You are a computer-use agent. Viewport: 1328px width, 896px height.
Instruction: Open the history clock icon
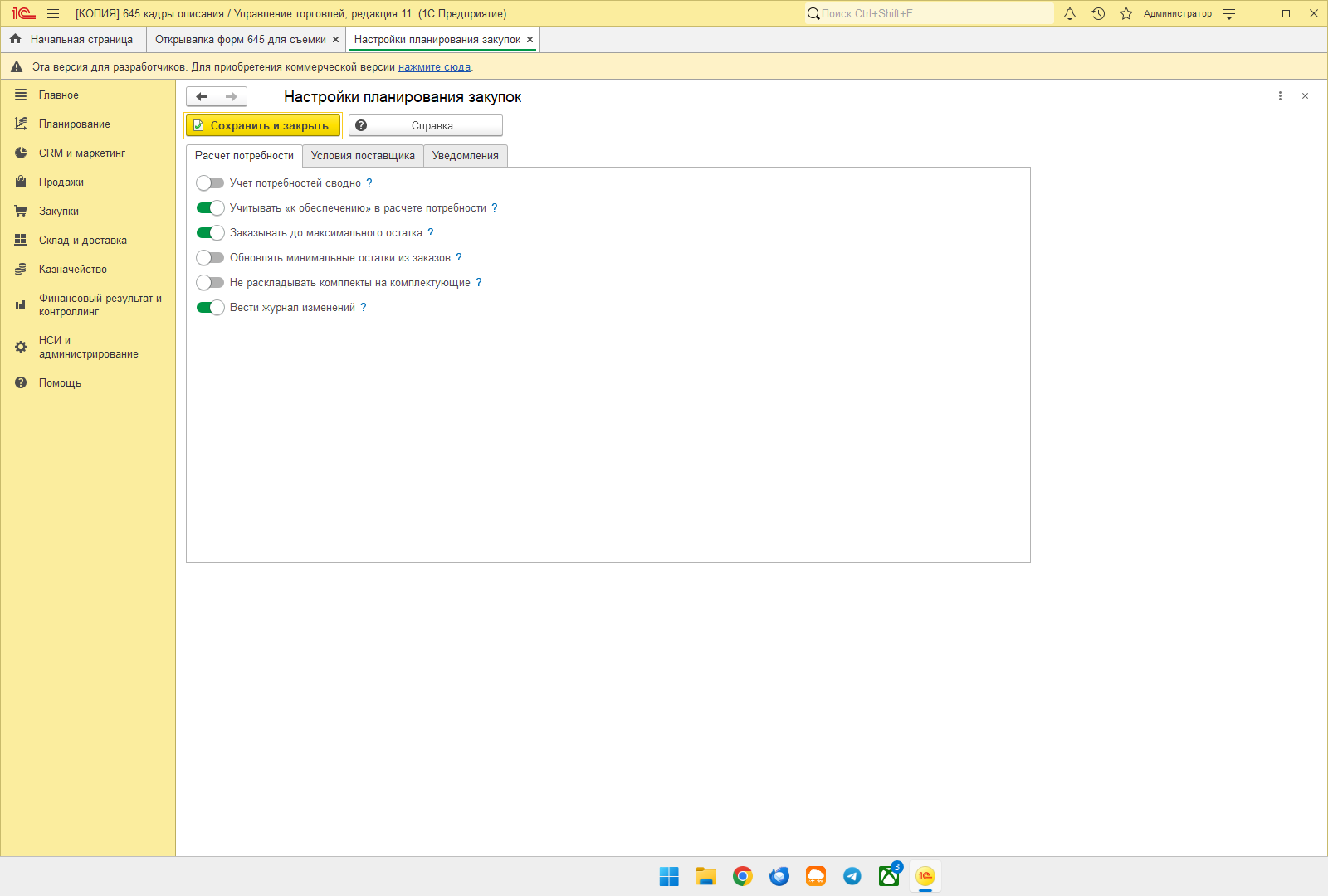pos(1098,13)
